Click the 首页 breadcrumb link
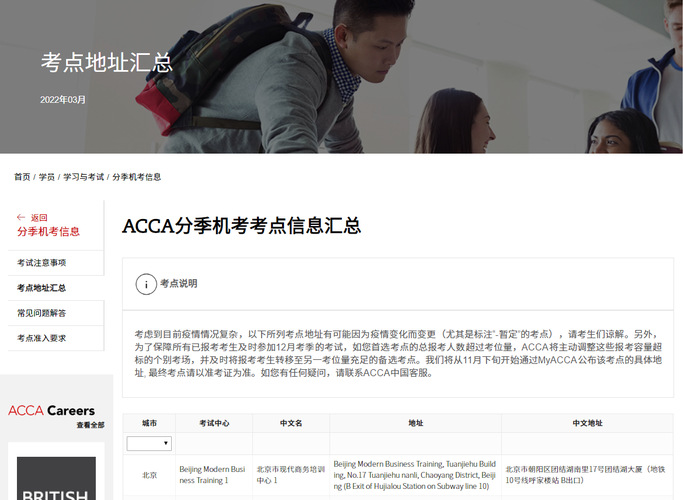 point(22,177)
